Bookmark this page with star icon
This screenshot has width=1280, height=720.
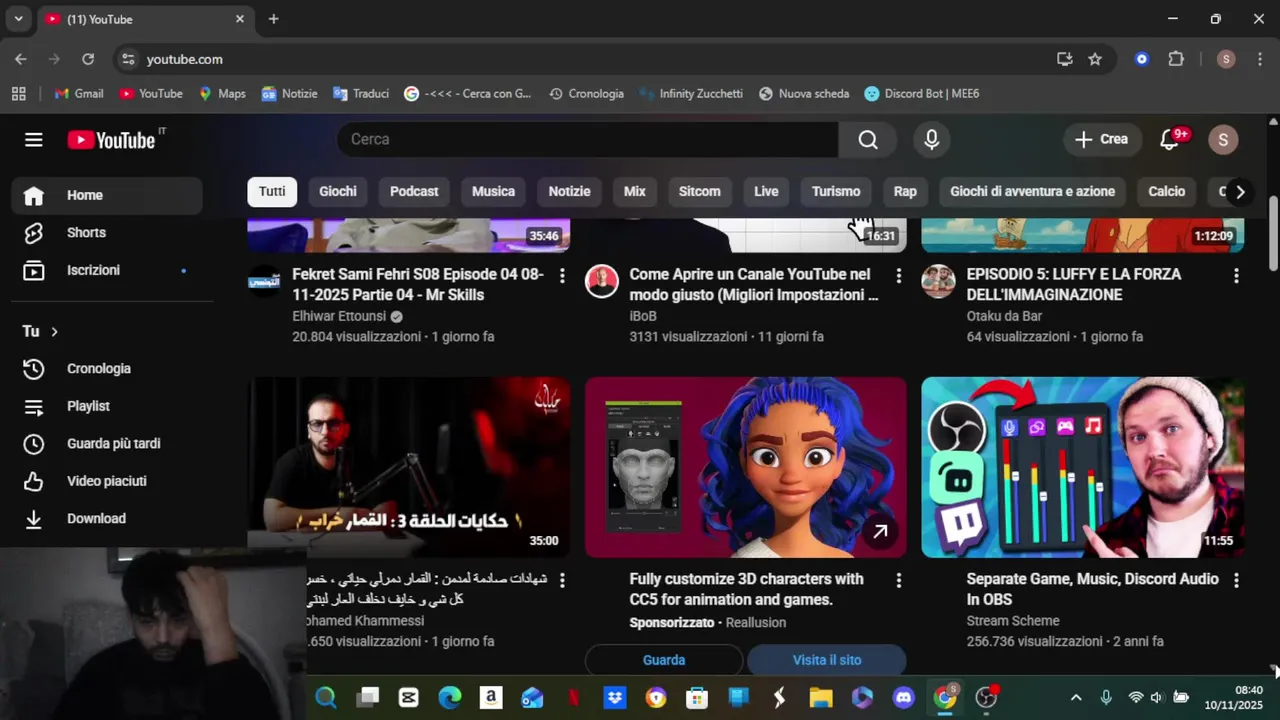(1095, 59)
